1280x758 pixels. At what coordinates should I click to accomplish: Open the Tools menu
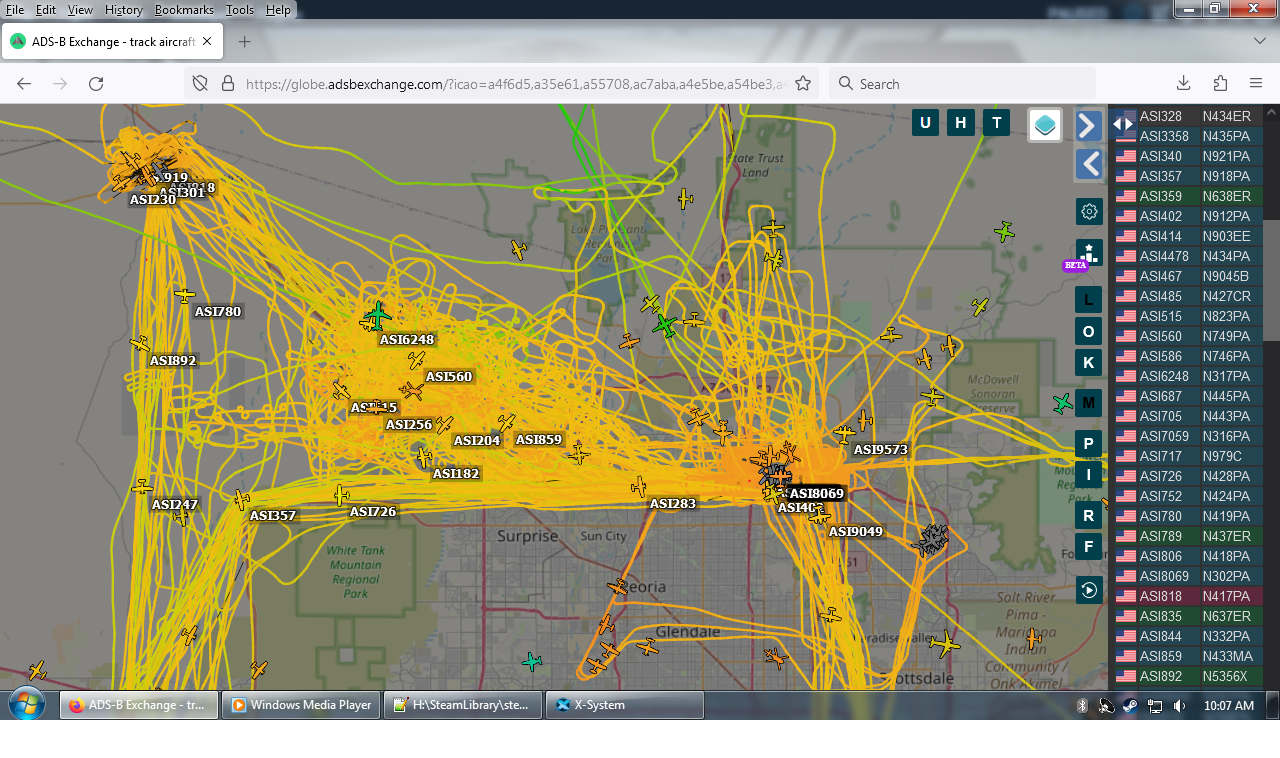(240, 9)
